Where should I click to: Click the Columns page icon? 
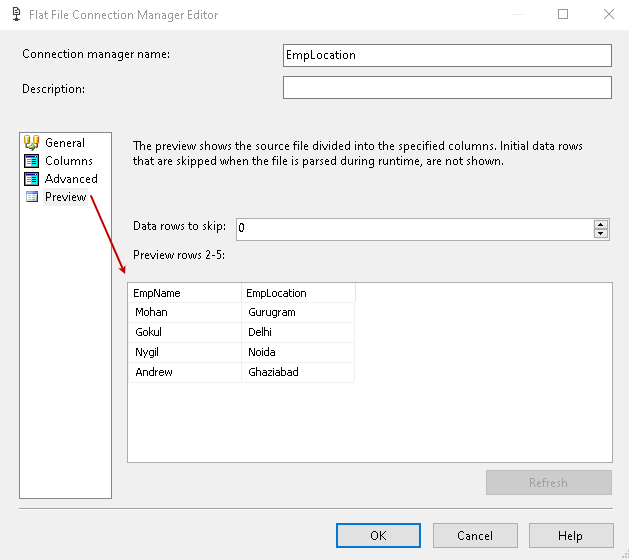[x=31, y=161]
